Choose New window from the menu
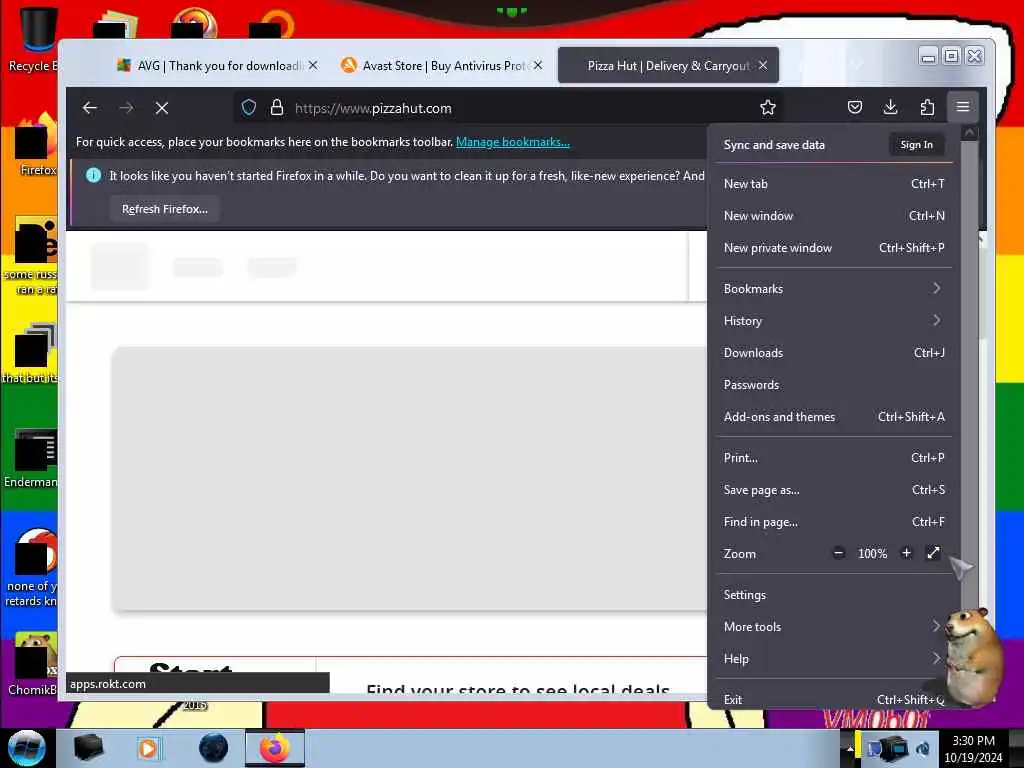 (834, 216)
